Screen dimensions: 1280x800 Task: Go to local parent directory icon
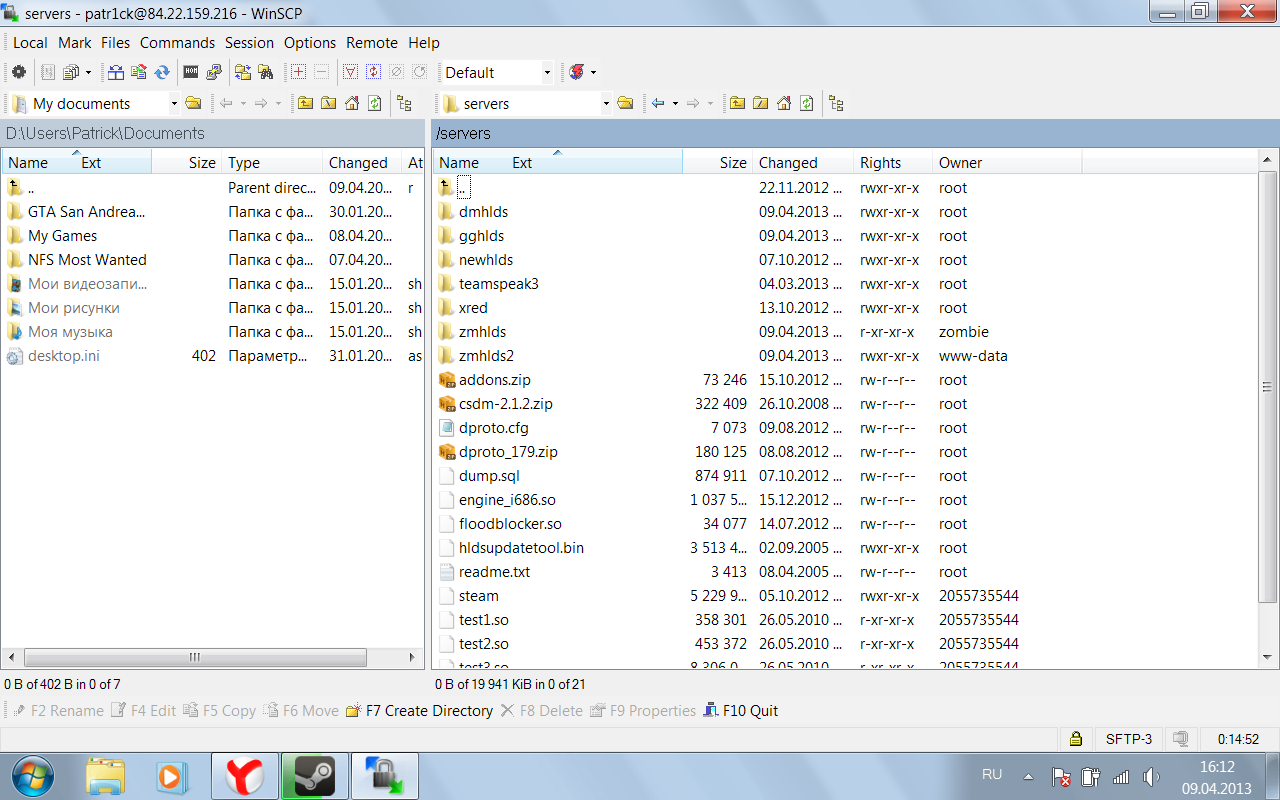305,103
